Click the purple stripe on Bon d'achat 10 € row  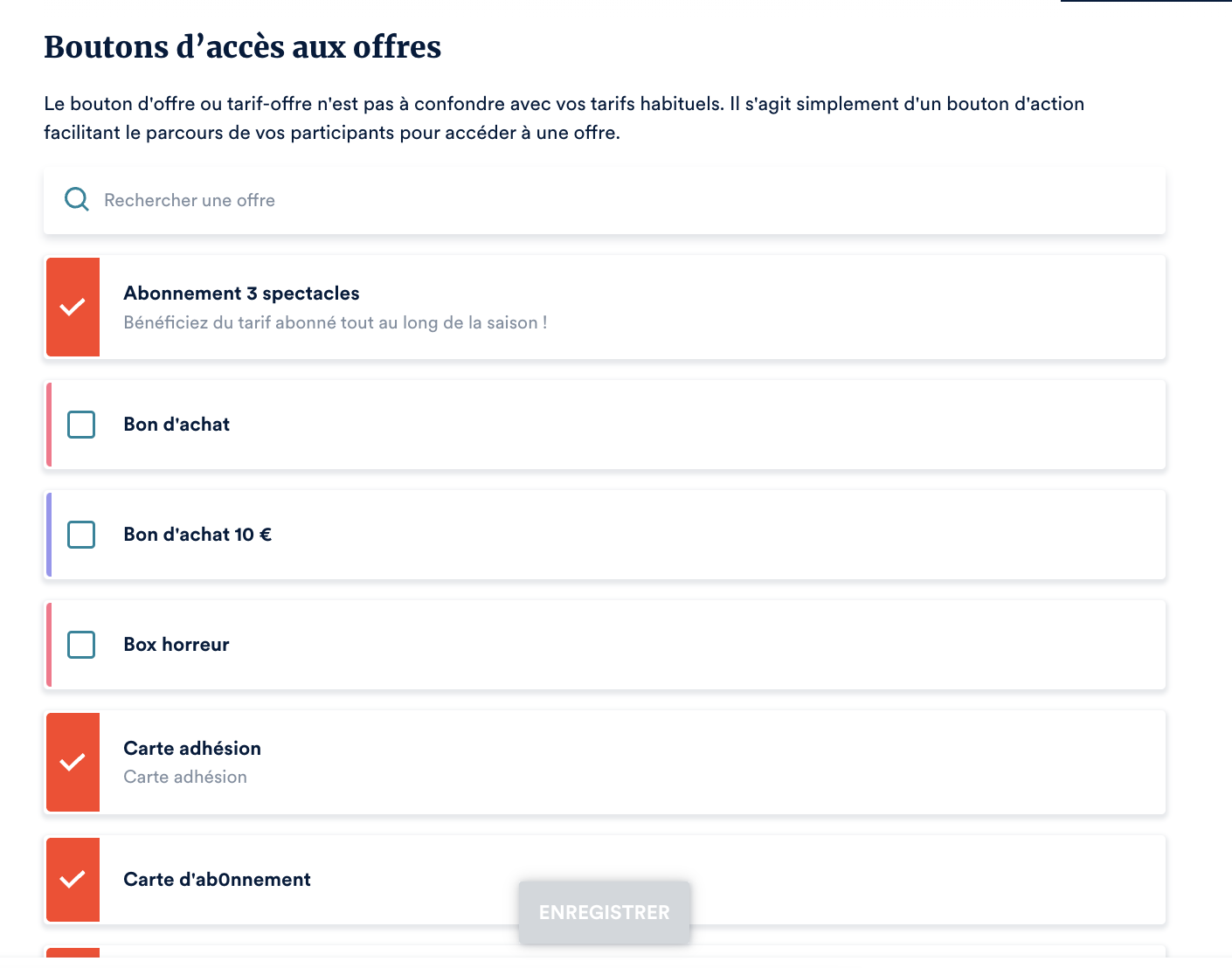click(49, 535)
